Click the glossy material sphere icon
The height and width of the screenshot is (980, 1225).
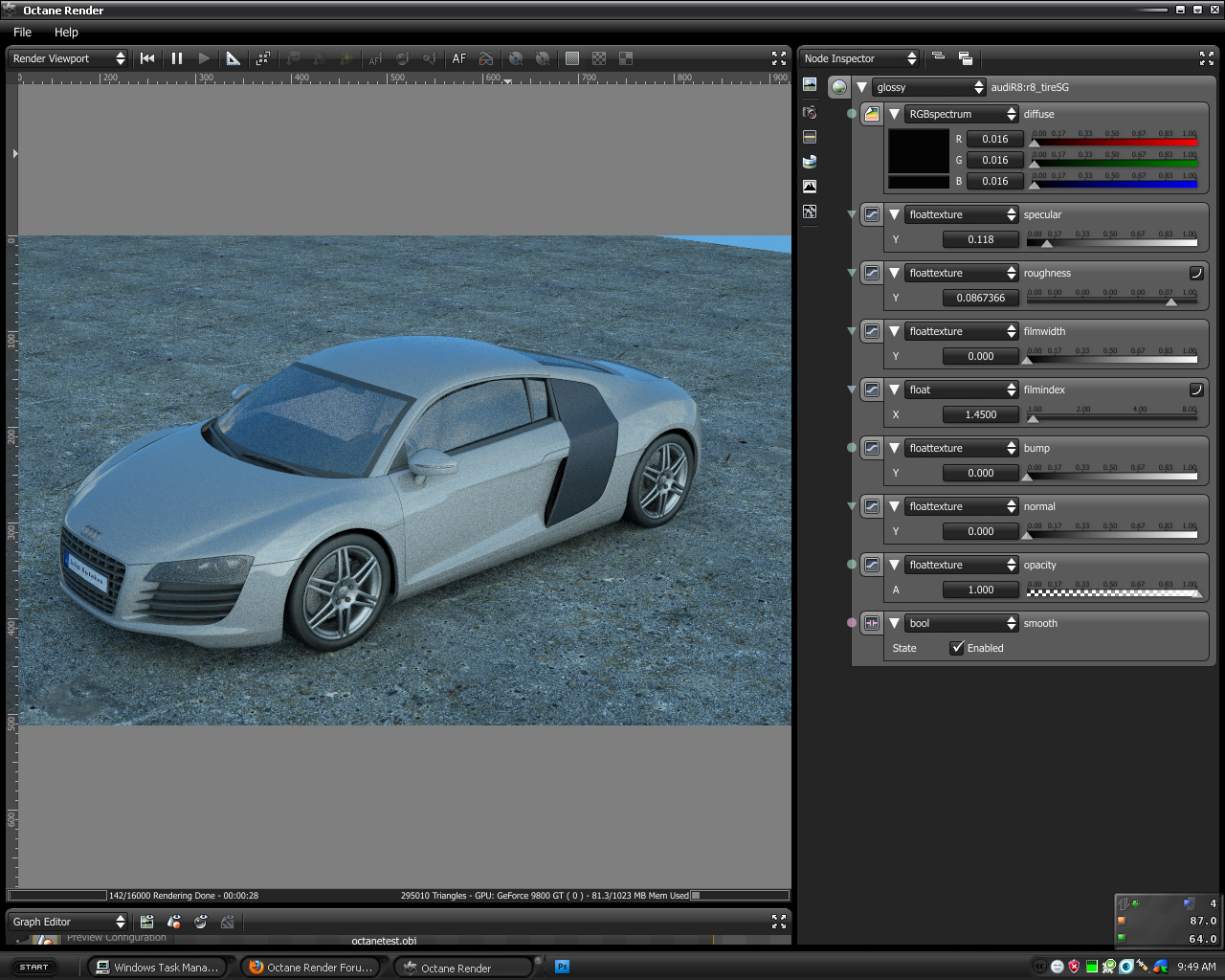click(x=839, y=87)
